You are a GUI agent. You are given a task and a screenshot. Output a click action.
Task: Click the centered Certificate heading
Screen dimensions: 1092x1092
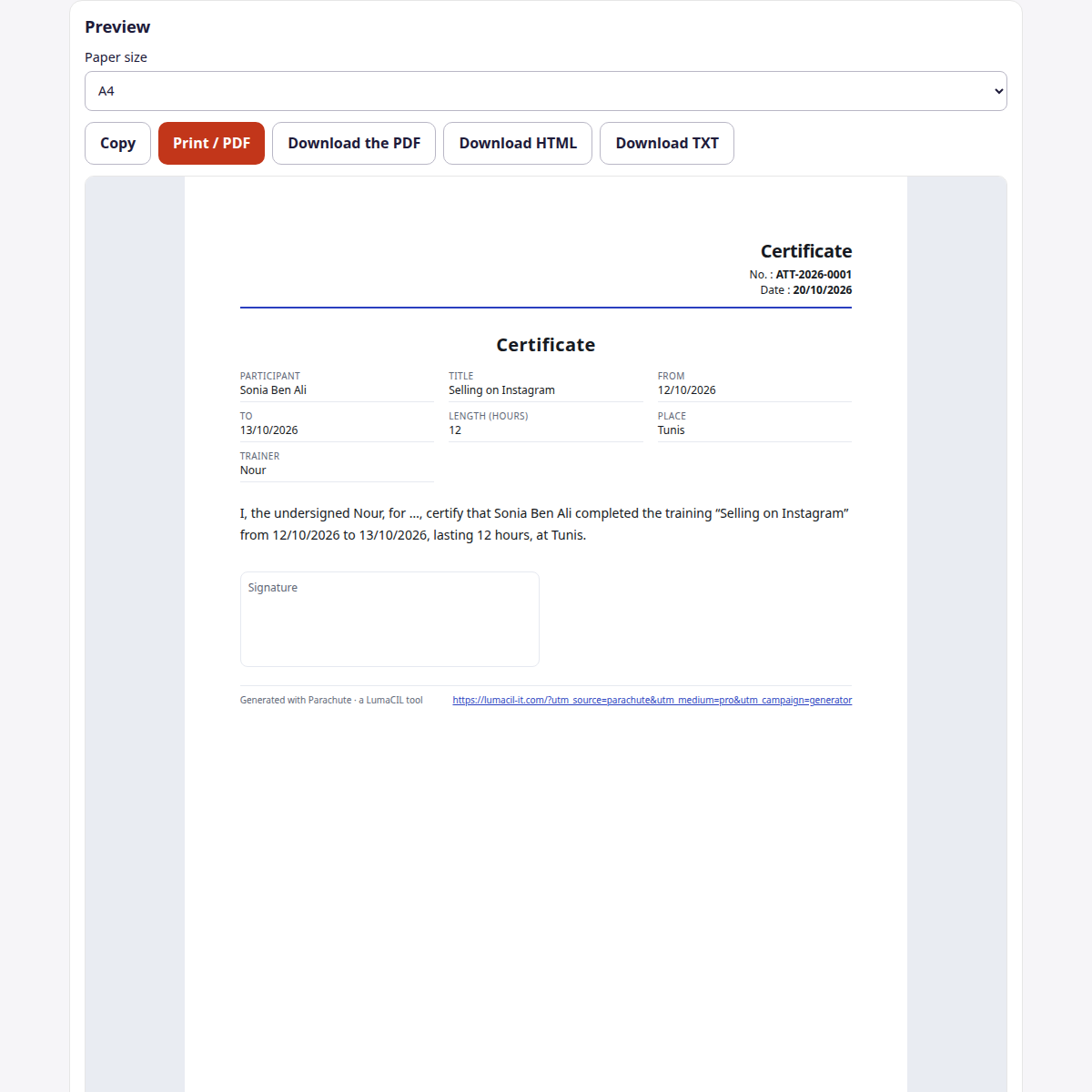click(546, 345)
